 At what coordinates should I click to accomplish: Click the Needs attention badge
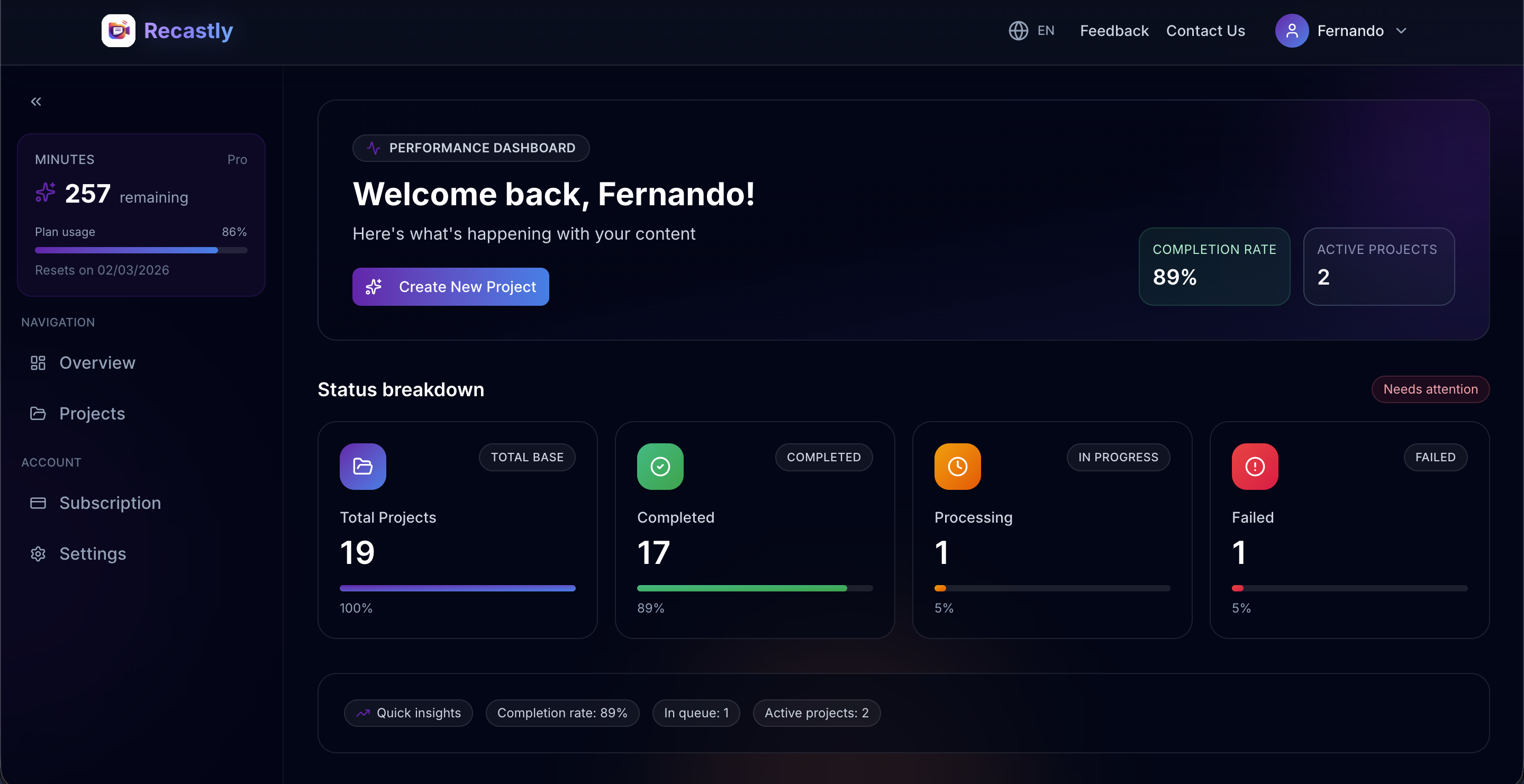coord(1430,389)
